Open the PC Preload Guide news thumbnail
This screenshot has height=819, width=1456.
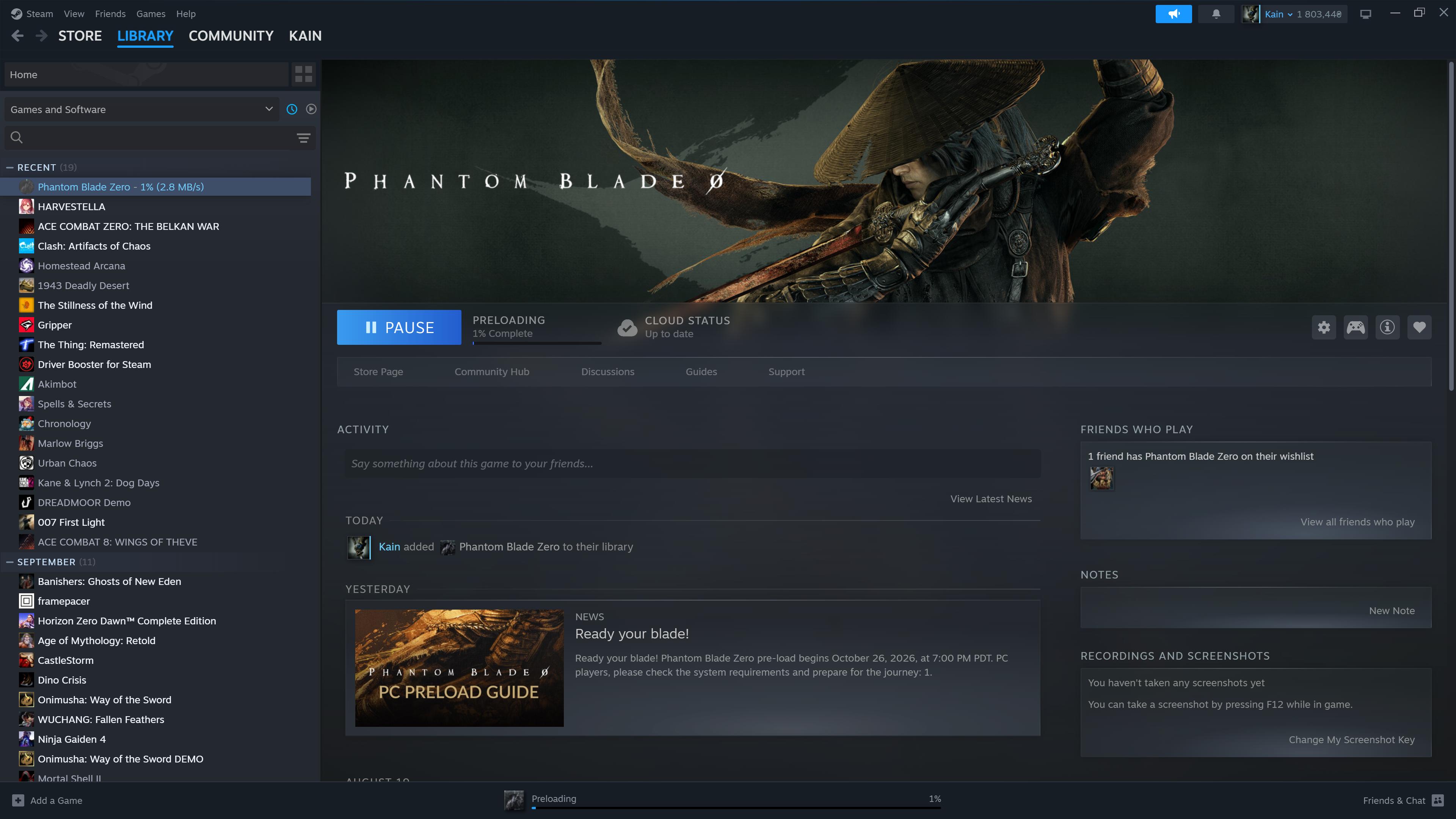coord(459,668)
